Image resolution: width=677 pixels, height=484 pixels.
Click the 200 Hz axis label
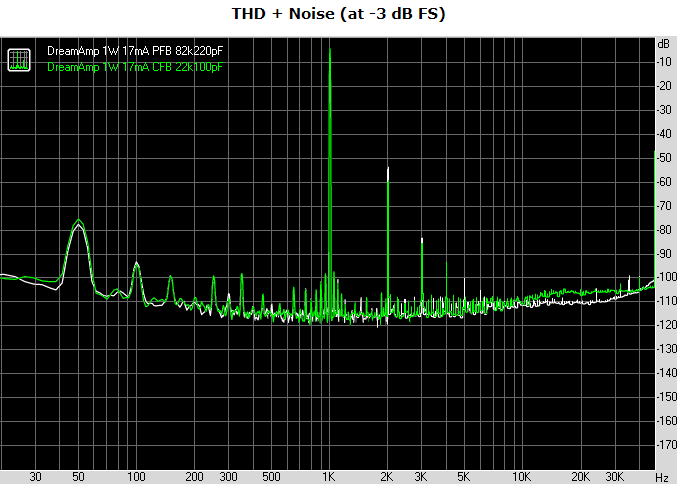pos(194,477)
